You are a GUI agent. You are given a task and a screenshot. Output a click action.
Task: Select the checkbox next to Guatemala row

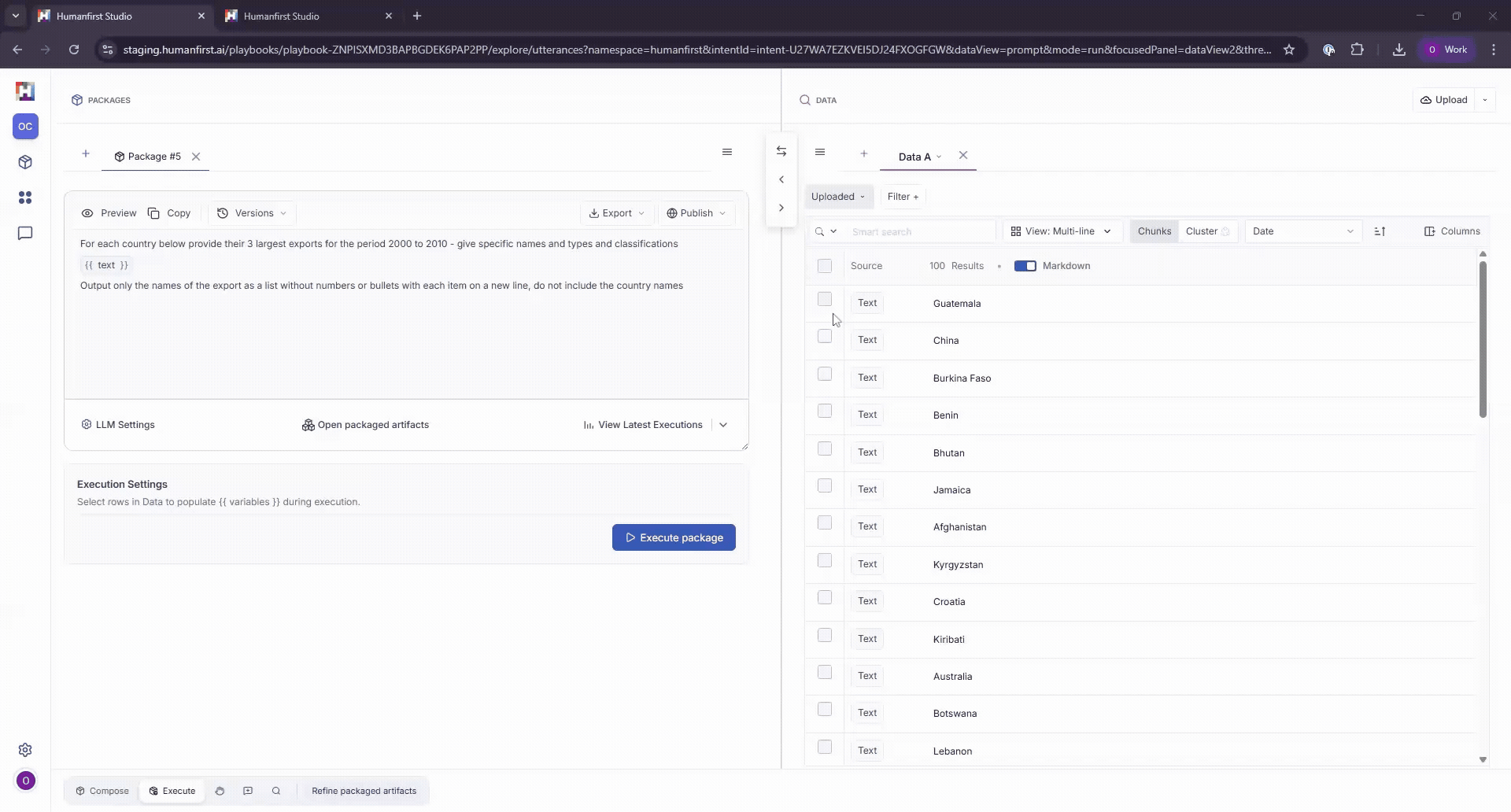coord(824,299)
